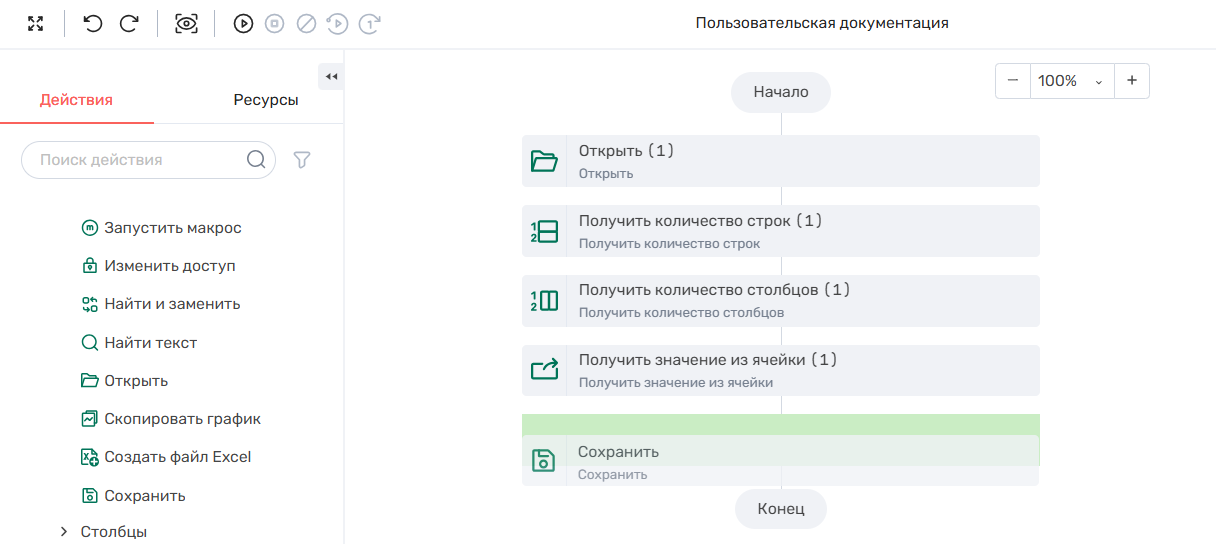Toggle the eye preview mode icon
This screenshot has width=1216, height=544.
pyautogui.click(x=186, y=24)
